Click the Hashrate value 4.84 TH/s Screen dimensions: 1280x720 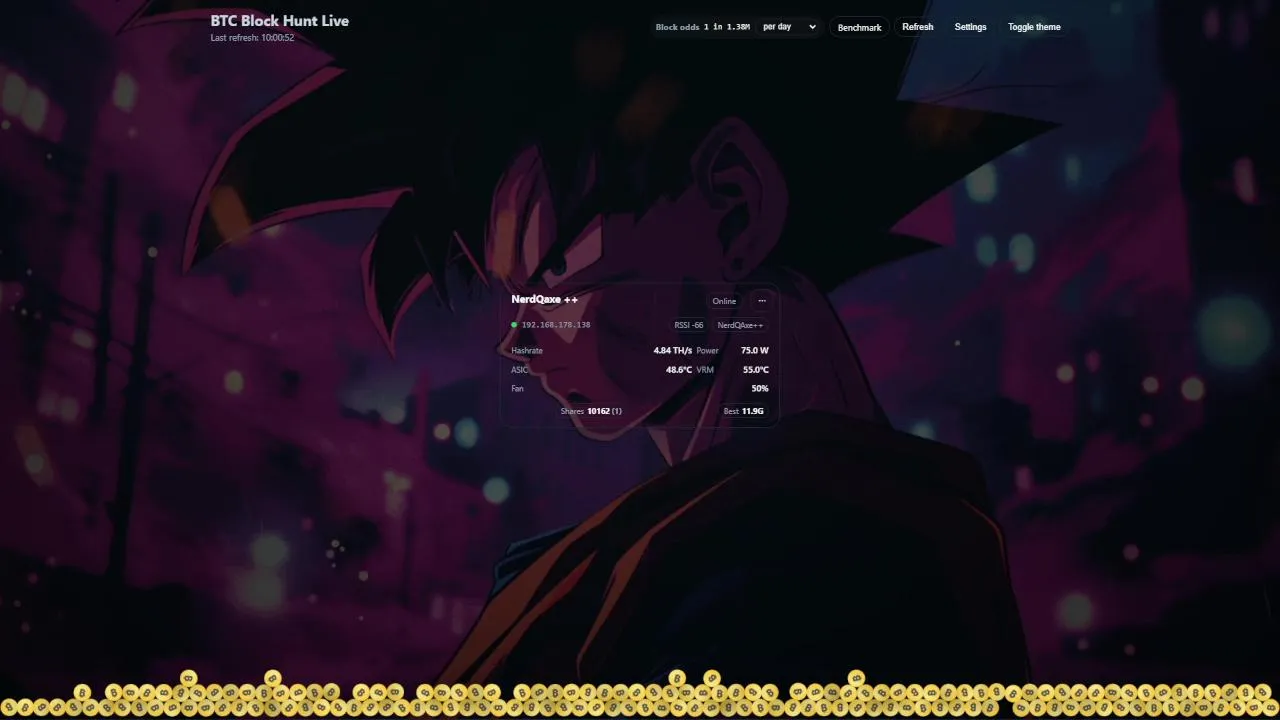[673, 351]
